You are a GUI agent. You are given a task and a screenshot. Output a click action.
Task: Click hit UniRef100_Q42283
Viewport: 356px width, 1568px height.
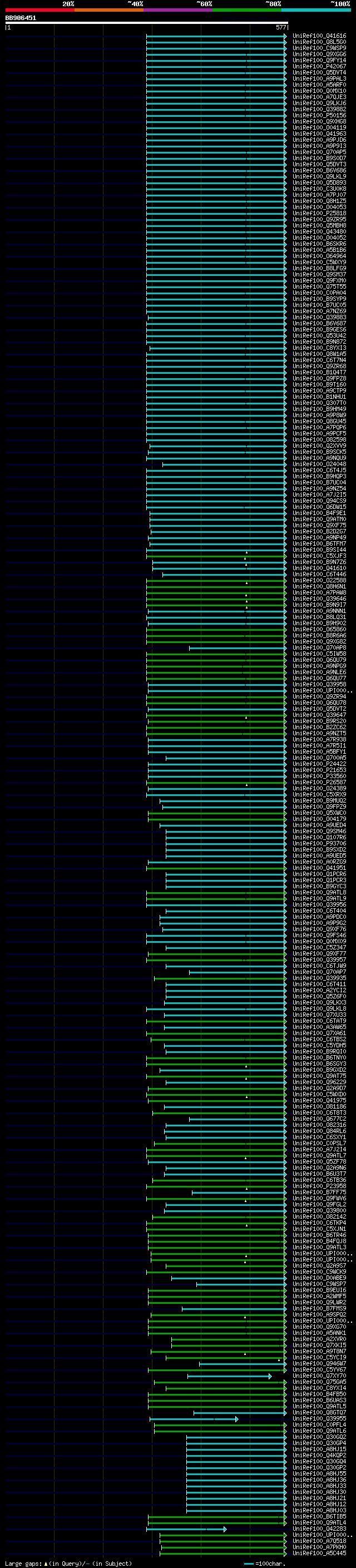[x=319, y=1529]
